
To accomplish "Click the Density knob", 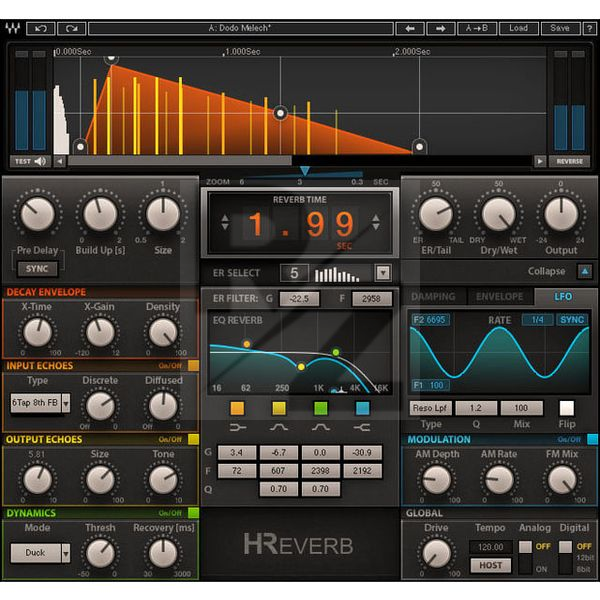I will pyautogui.click(x=163, y=333).
